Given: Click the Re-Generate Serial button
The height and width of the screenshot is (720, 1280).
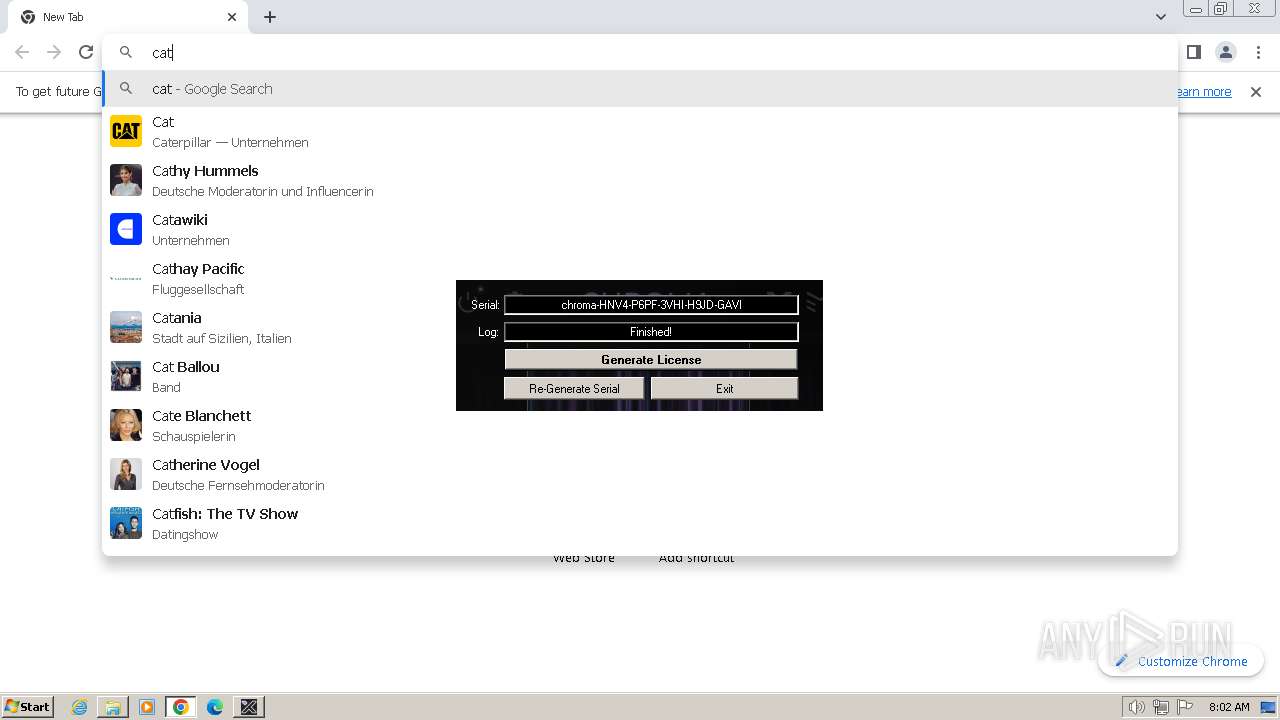Looking at the screenshot, I should click(x=574, y=388).
